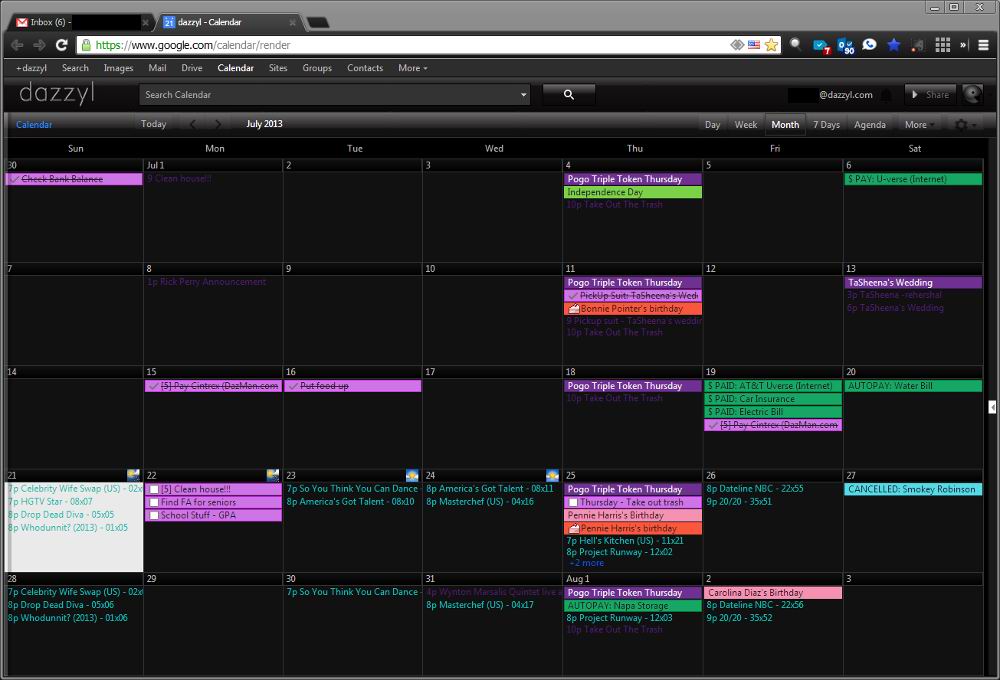Open the 'TaSheena's Wedding' event on July 13
The width and height of the screenshot is (1000, 680).
click(x=913, y=283)
